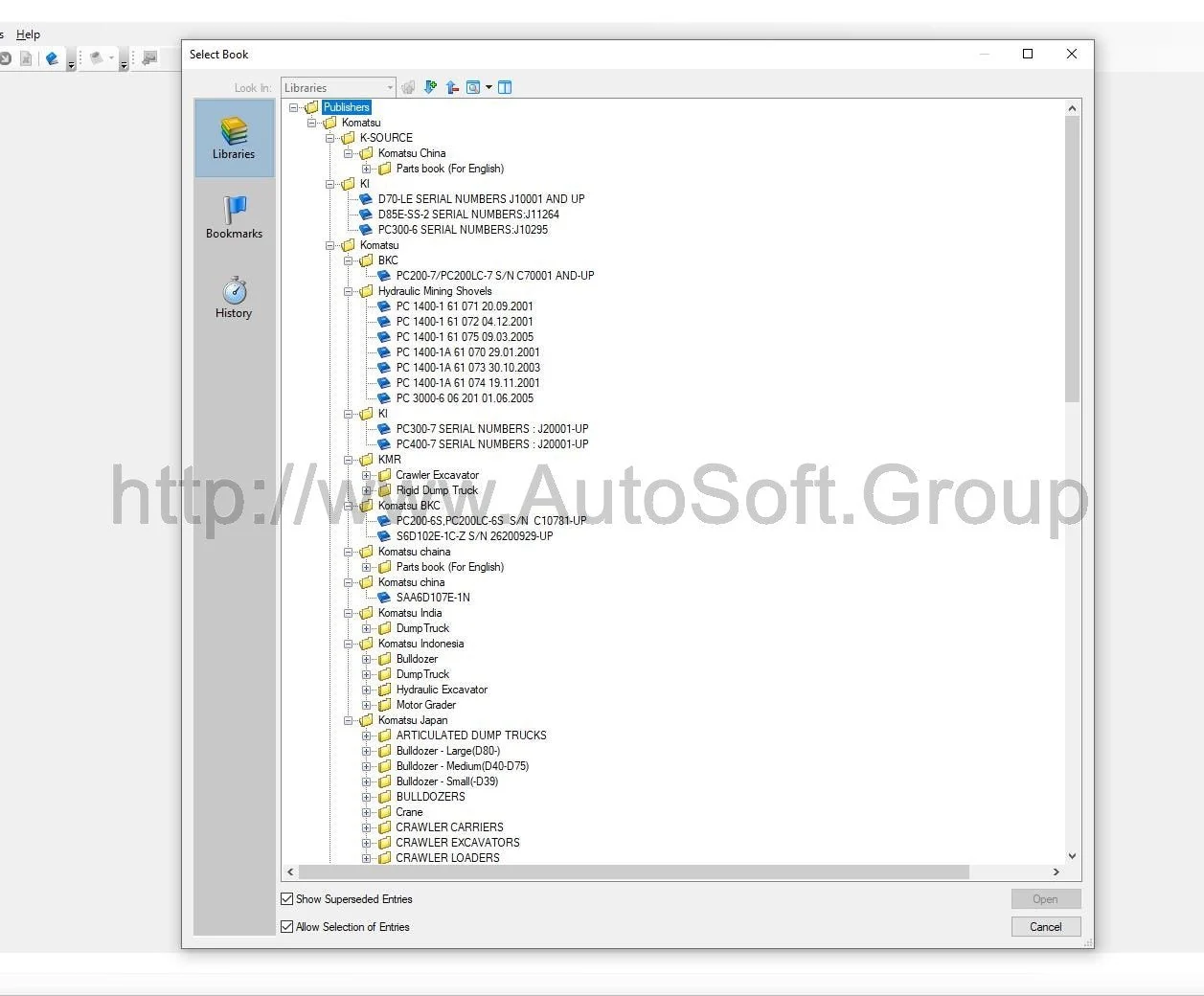Click the book icon for D70-LE SERIAL NUMBERS J10001
This screenshot has width=1204, height=996.
point(366,199)
